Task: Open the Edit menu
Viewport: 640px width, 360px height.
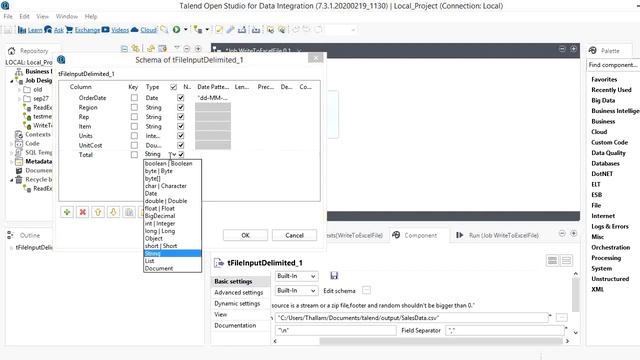Action: pos(24,16)
